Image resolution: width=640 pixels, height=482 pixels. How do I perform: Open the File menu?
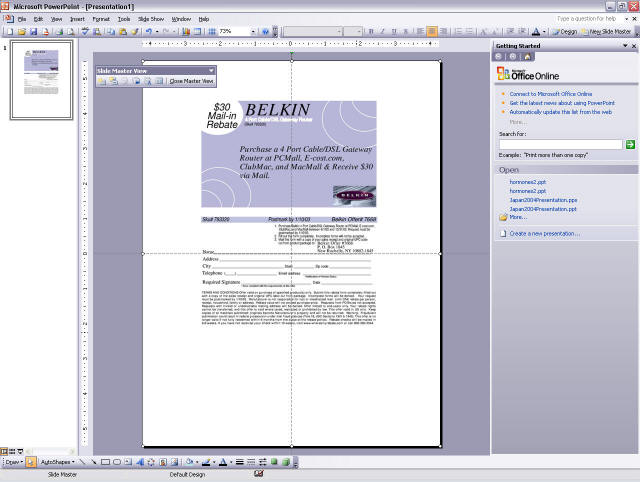22,19
